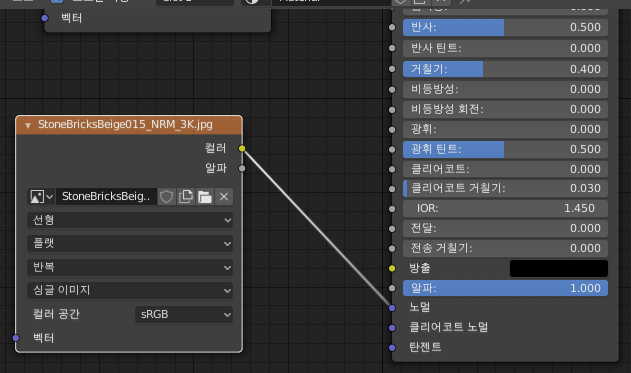Adjust the 반사 틴트 value field
631x373 pixels.
pos(505,48)
